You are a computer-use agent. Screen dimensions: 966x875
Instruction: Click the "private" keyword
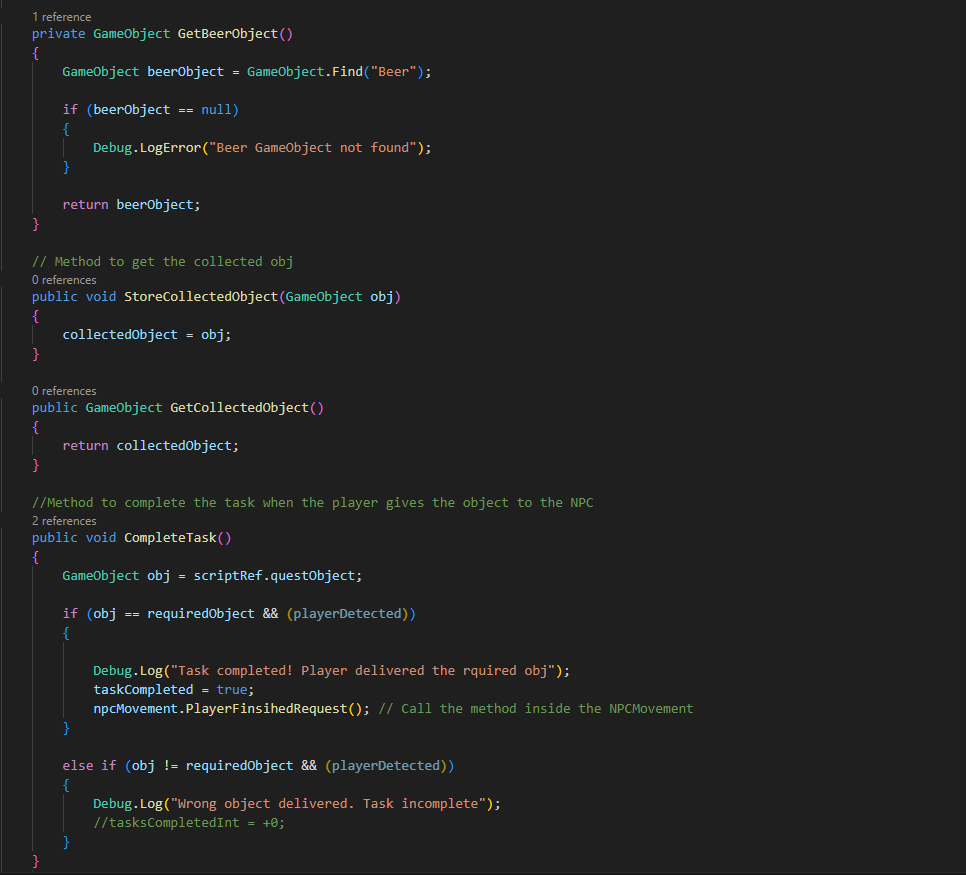click(59, 34)
